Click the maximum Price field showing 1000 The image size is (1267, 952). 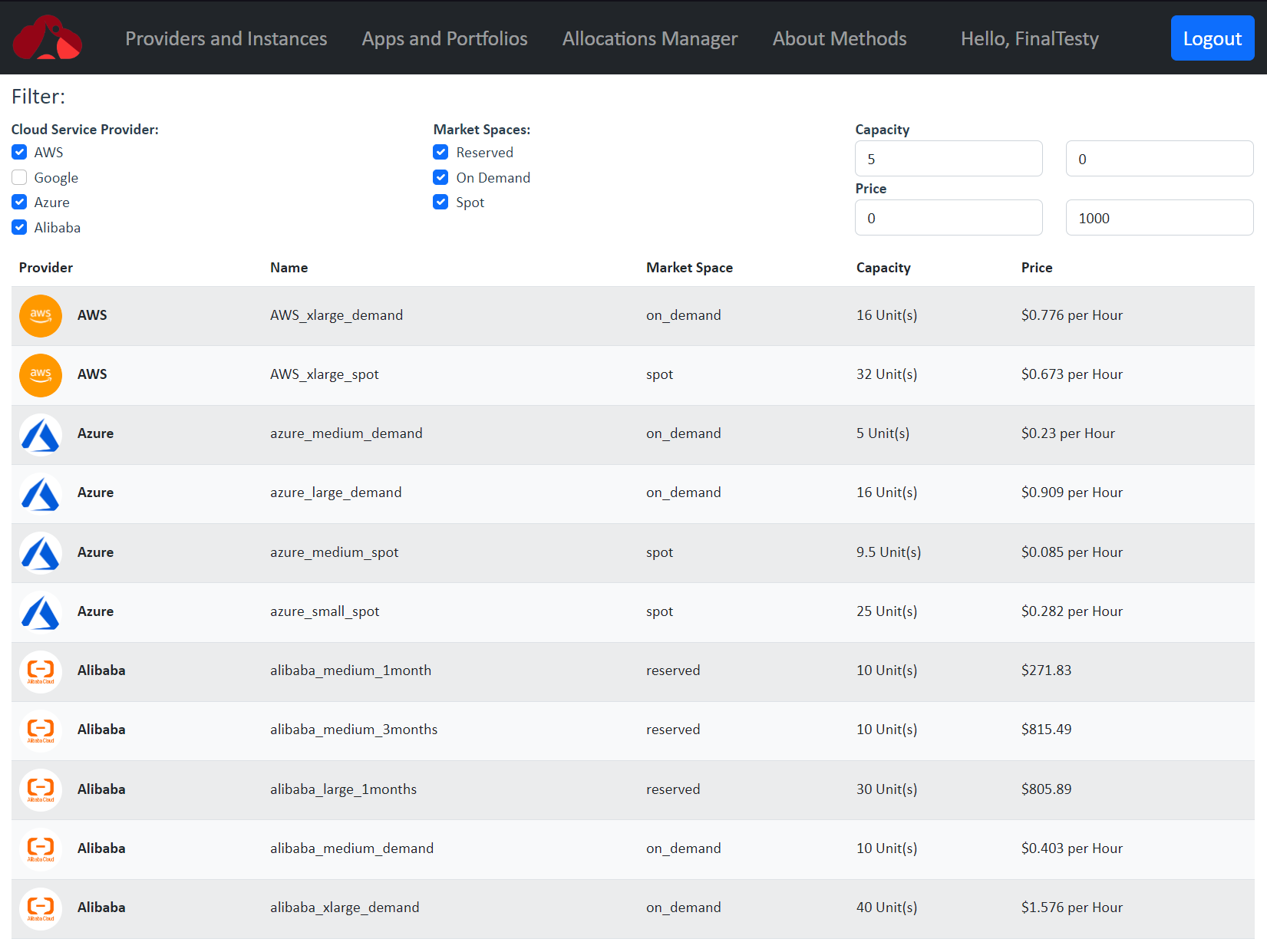1159,218
